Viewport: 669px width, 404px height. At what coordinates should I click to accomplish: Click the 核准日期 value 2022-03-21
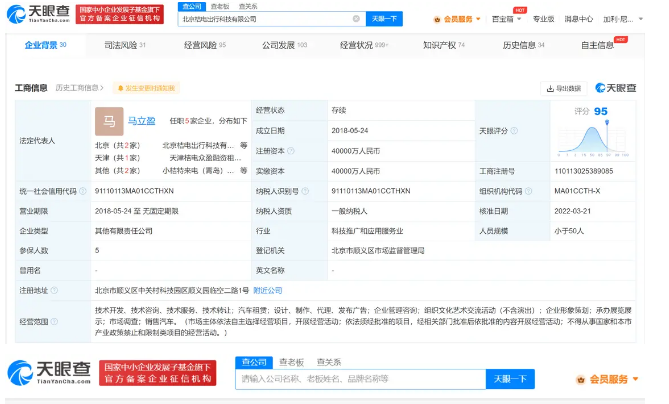pyautogui.click(x=573, y=211)
